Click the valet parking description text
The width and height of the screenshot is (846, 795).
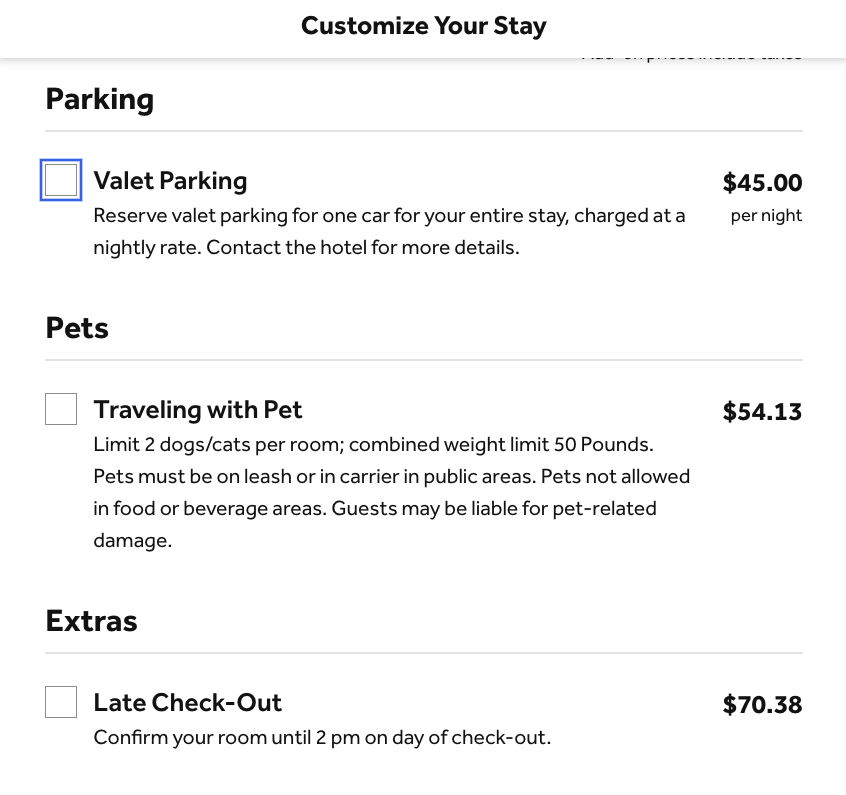(389, 231)
